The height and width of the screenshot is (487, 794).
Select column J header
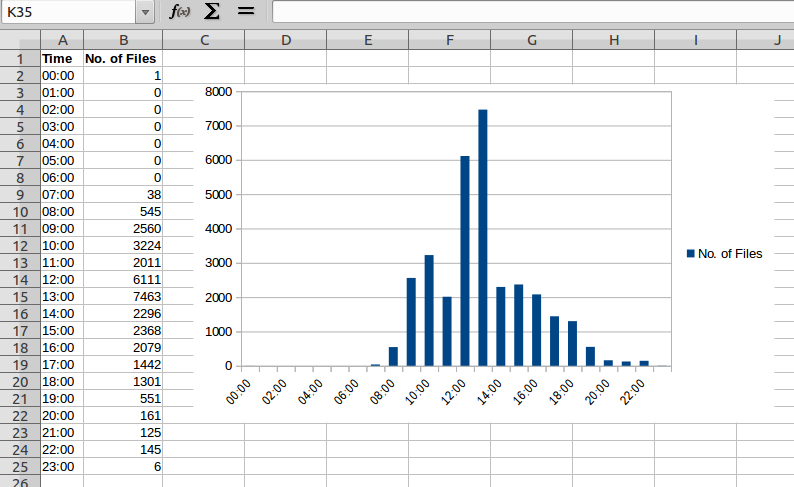click(775, 40)
